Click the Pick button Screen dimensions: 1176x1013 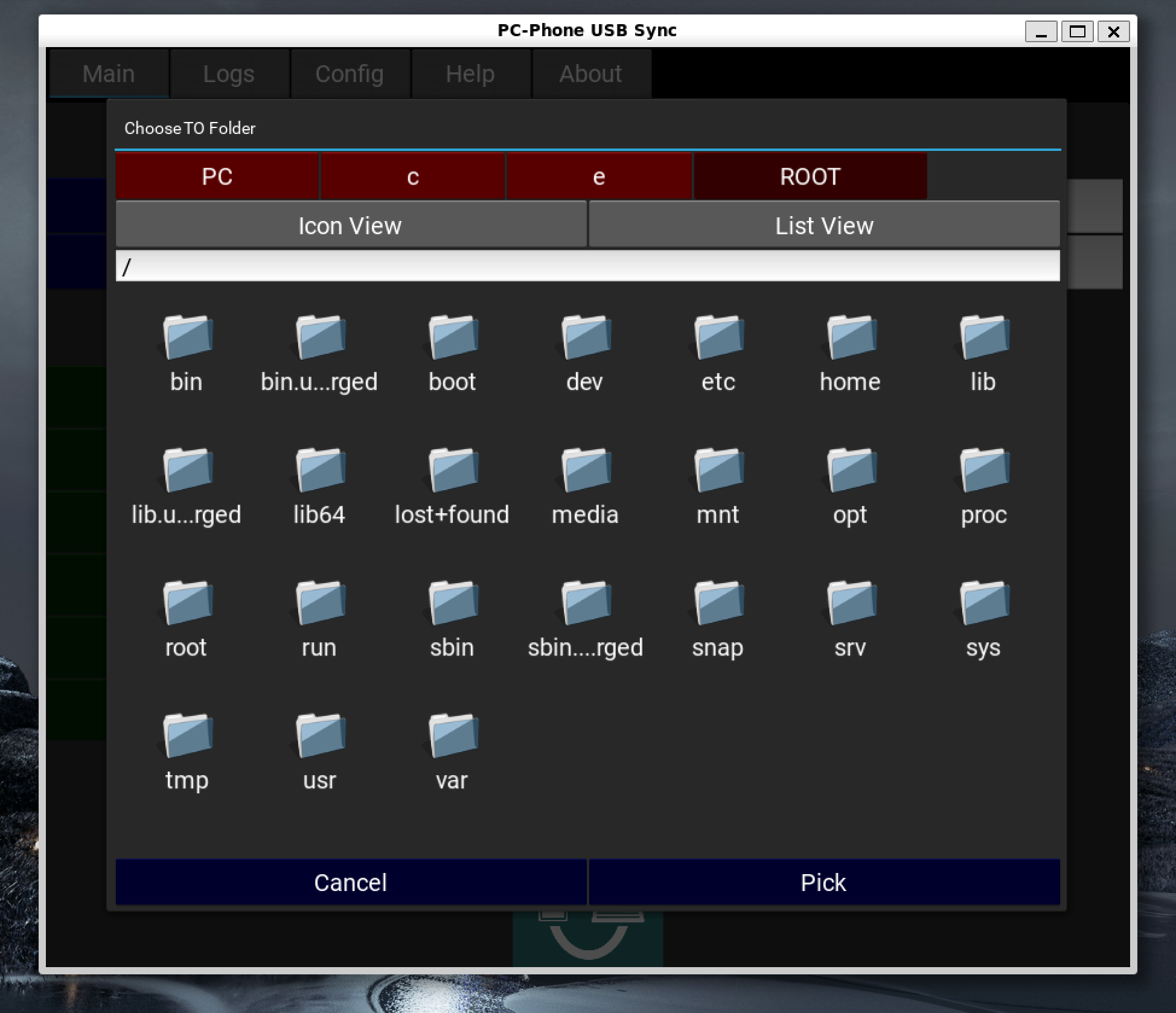point(824,882)
